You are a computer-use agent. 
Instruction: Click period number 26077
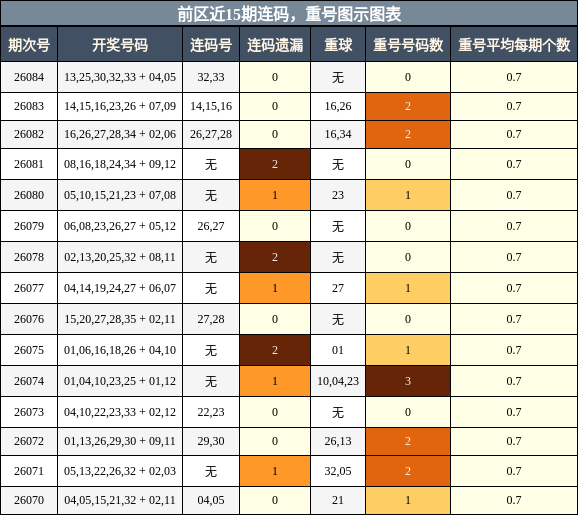(x=29, y=288)
